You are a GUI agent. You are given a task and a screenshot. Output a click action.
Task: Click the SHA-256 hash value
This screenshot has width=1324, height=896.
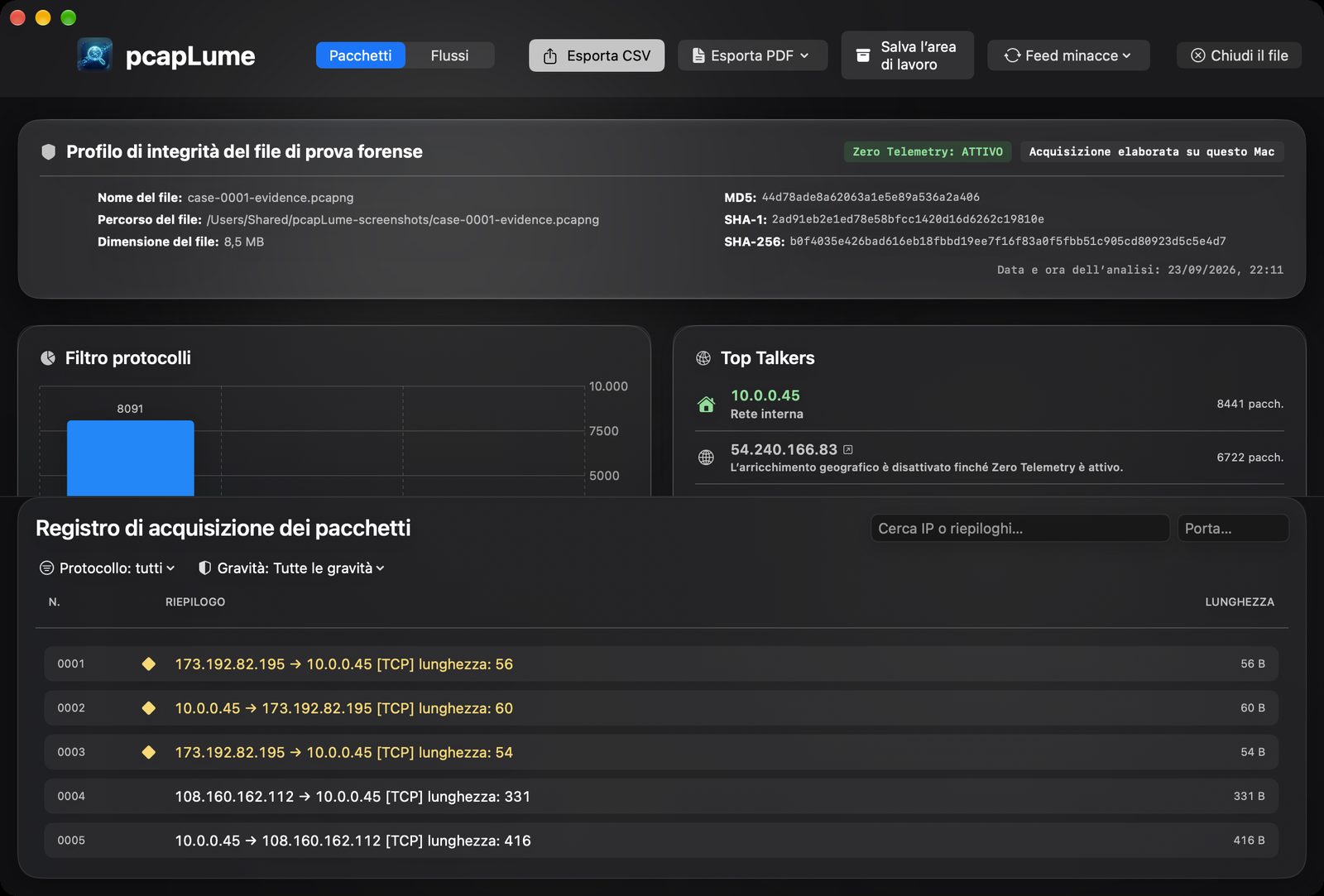click(1008, 242)
